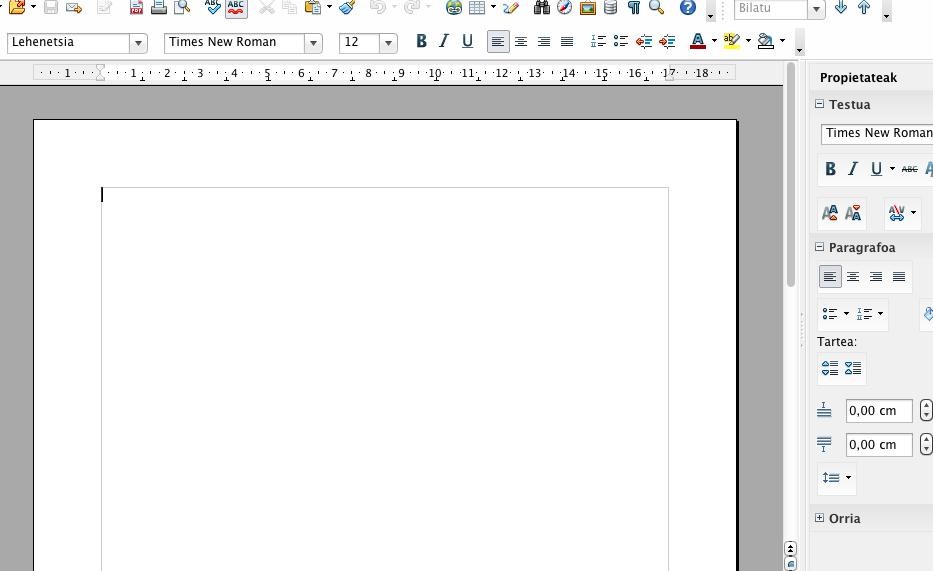933x571 pixels.
Task: Toggle italic in the formatting toolbar
Action: 444,41
